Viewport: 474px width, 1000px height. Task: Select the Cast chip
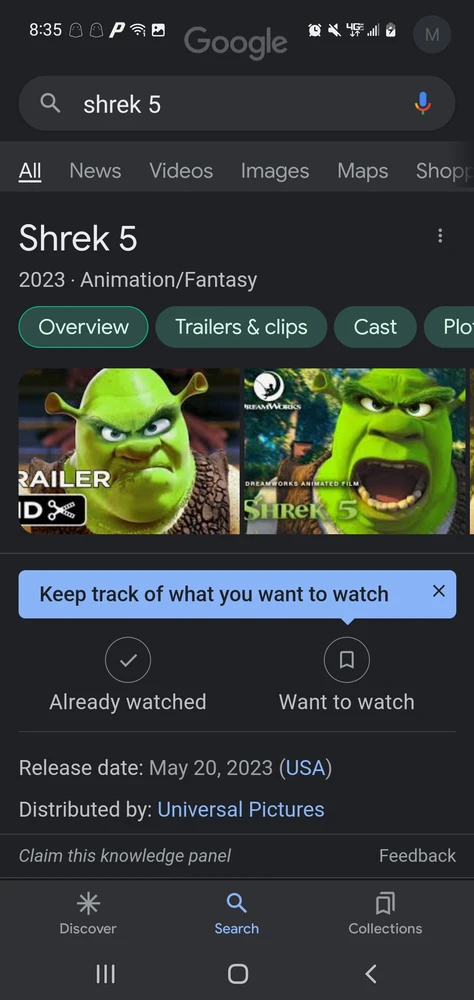click(x=375, y=327)
